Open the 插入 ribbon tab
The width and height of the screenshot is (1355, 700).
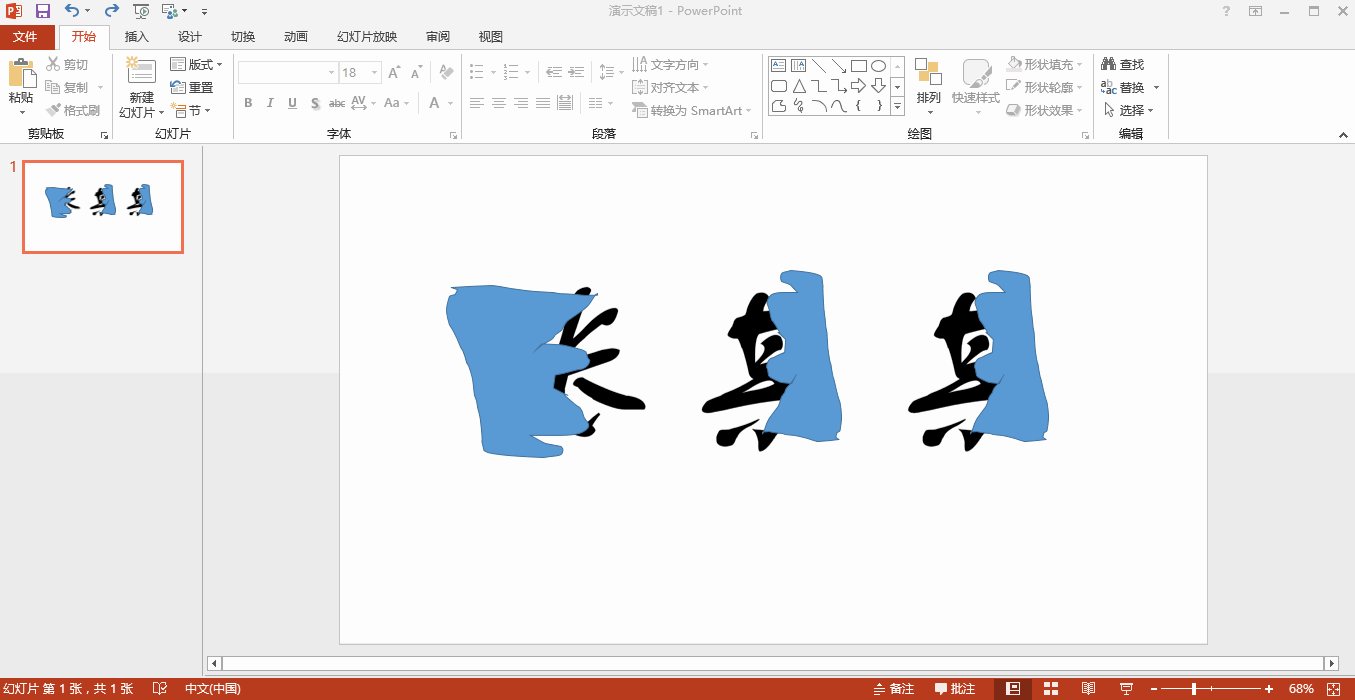click(x=137, y=37)
